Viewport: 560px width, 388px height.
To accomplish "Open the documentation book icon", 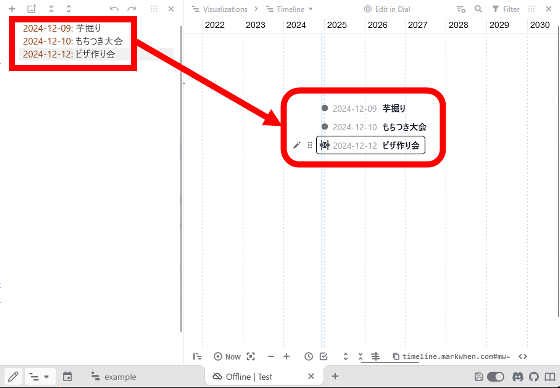I will (x=550, y=377).
